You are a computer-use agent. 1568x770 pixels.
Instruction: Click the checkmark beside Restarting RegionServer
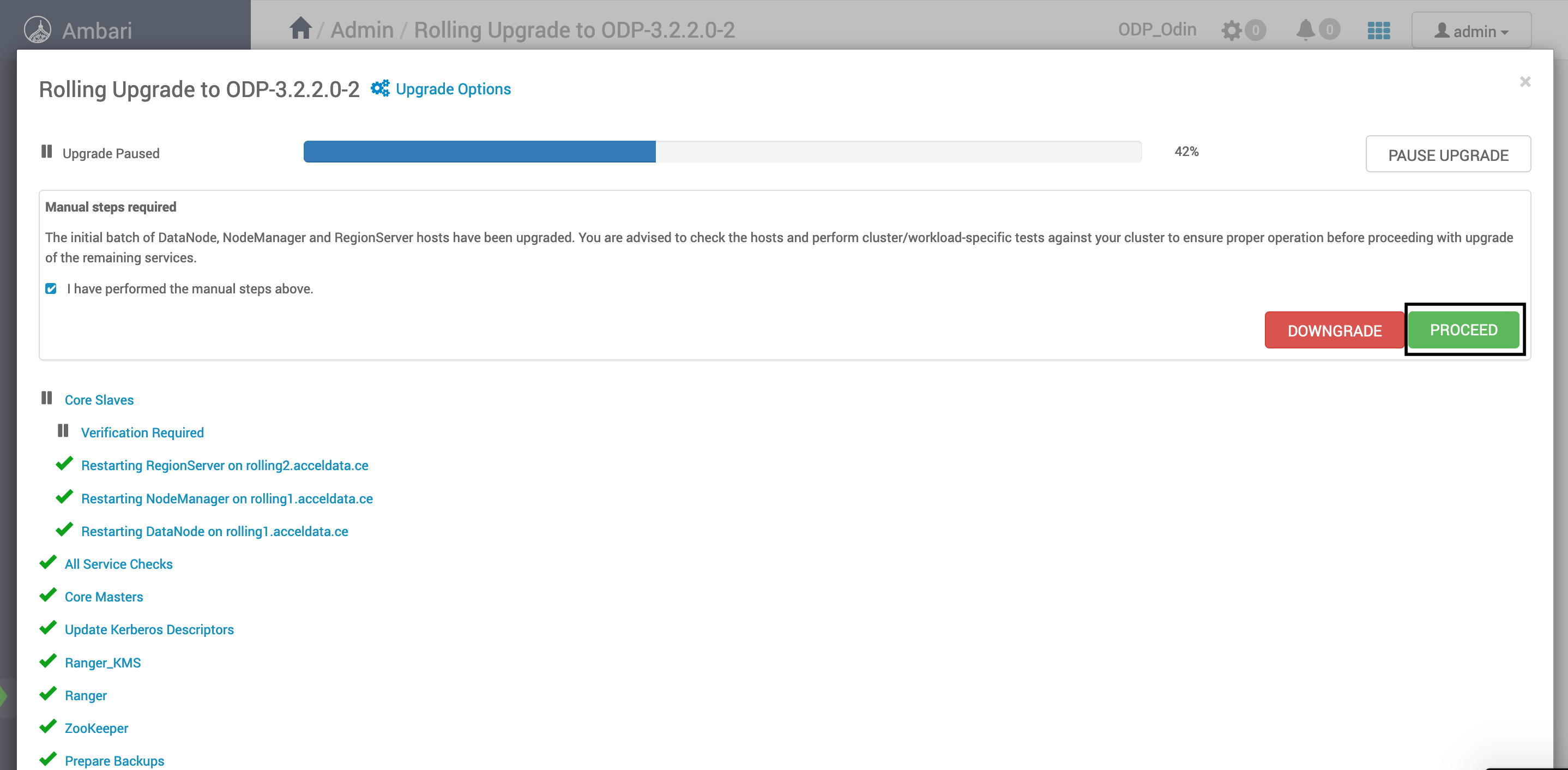(x=64, y=464)
